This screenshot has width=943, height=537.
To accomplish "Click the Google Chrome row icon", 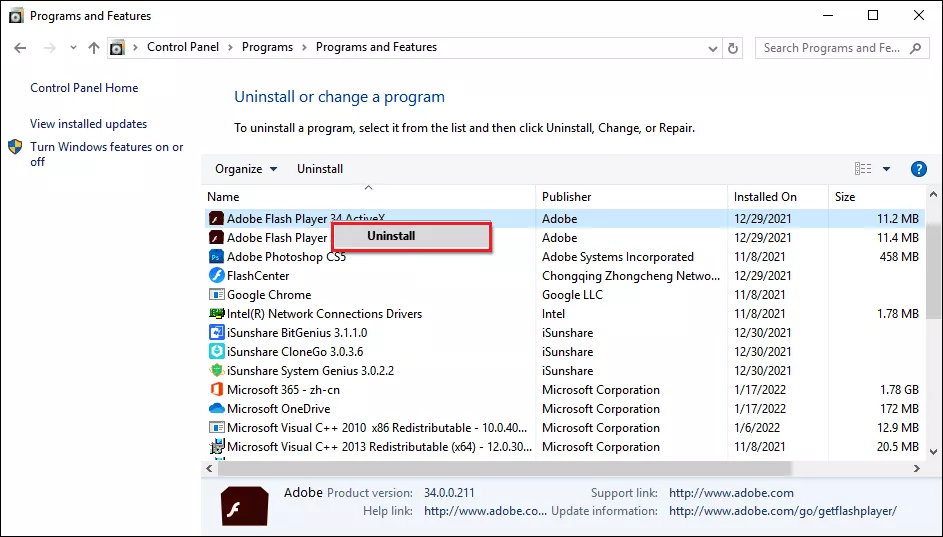I will point(216,295).
